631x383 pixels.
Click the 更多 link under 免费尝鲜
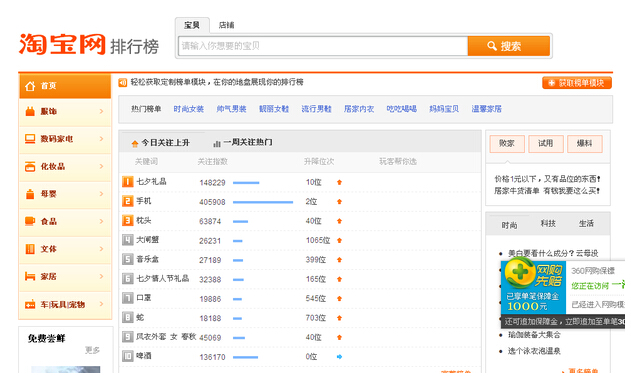[92, 350]
